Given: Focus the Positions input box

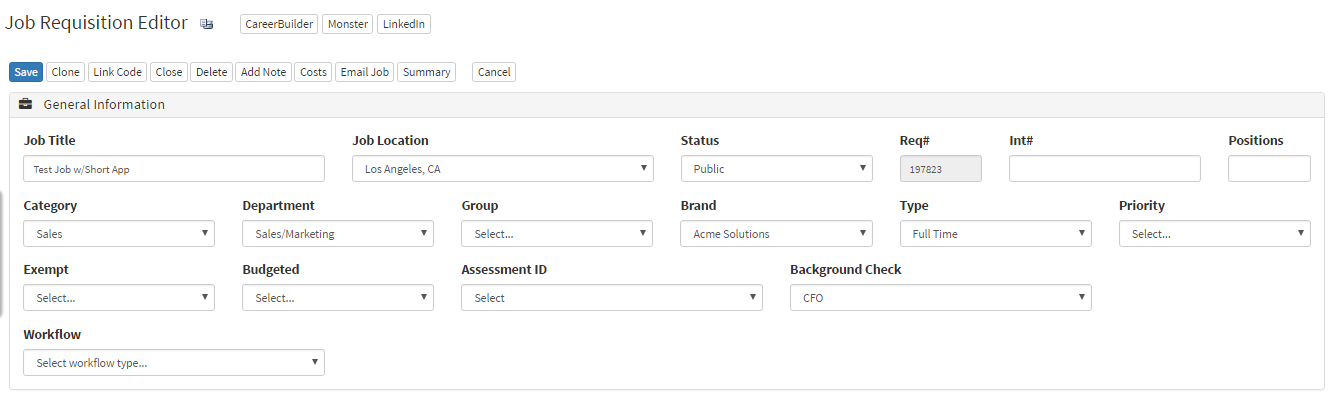Looking at the screenshot, I should tap(1268, 169).
